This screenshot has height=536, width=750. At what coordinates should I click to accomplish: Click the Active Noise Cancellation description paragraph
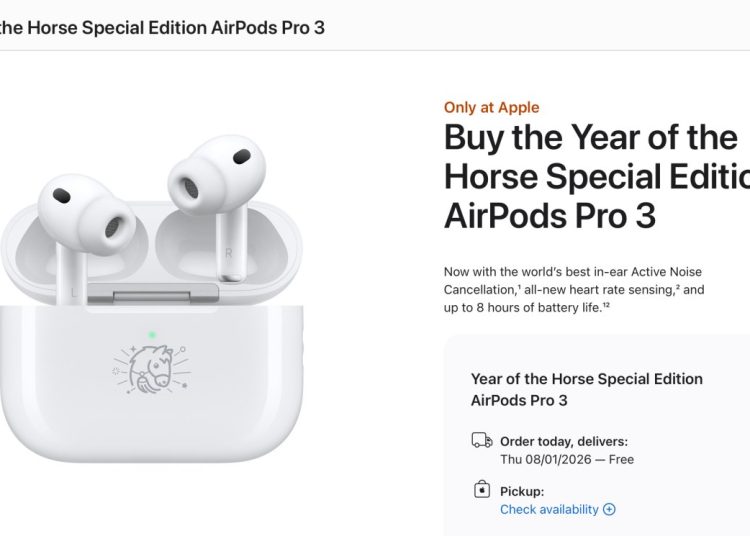tap(574, 289)
